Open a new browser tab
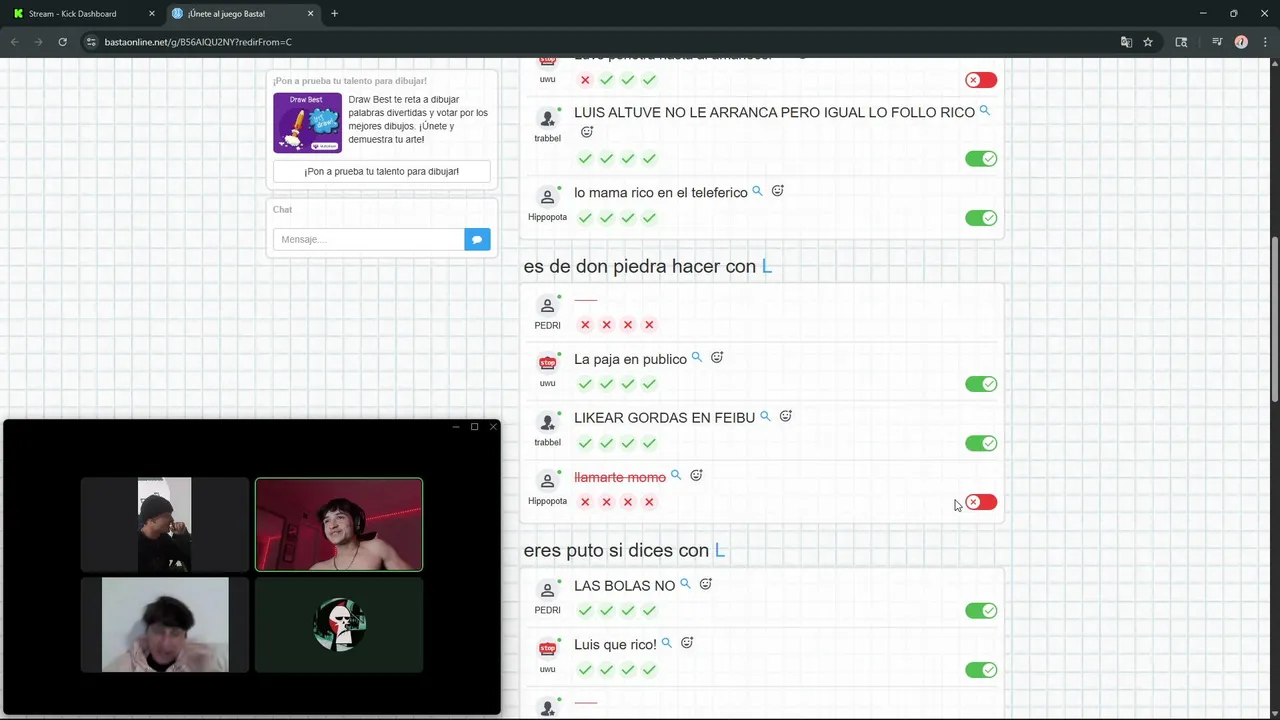The width and height of the screenshot is (1280, 720). (x=334, y=14)
